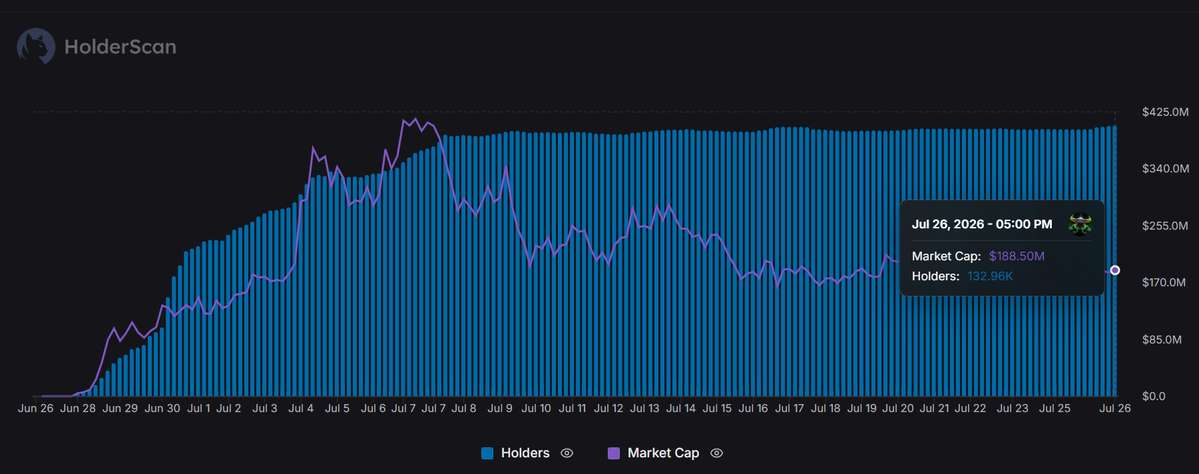1199x474 pixels.
Task: Click the '$340.0M' y-axis label
Action: point(1165,168)
